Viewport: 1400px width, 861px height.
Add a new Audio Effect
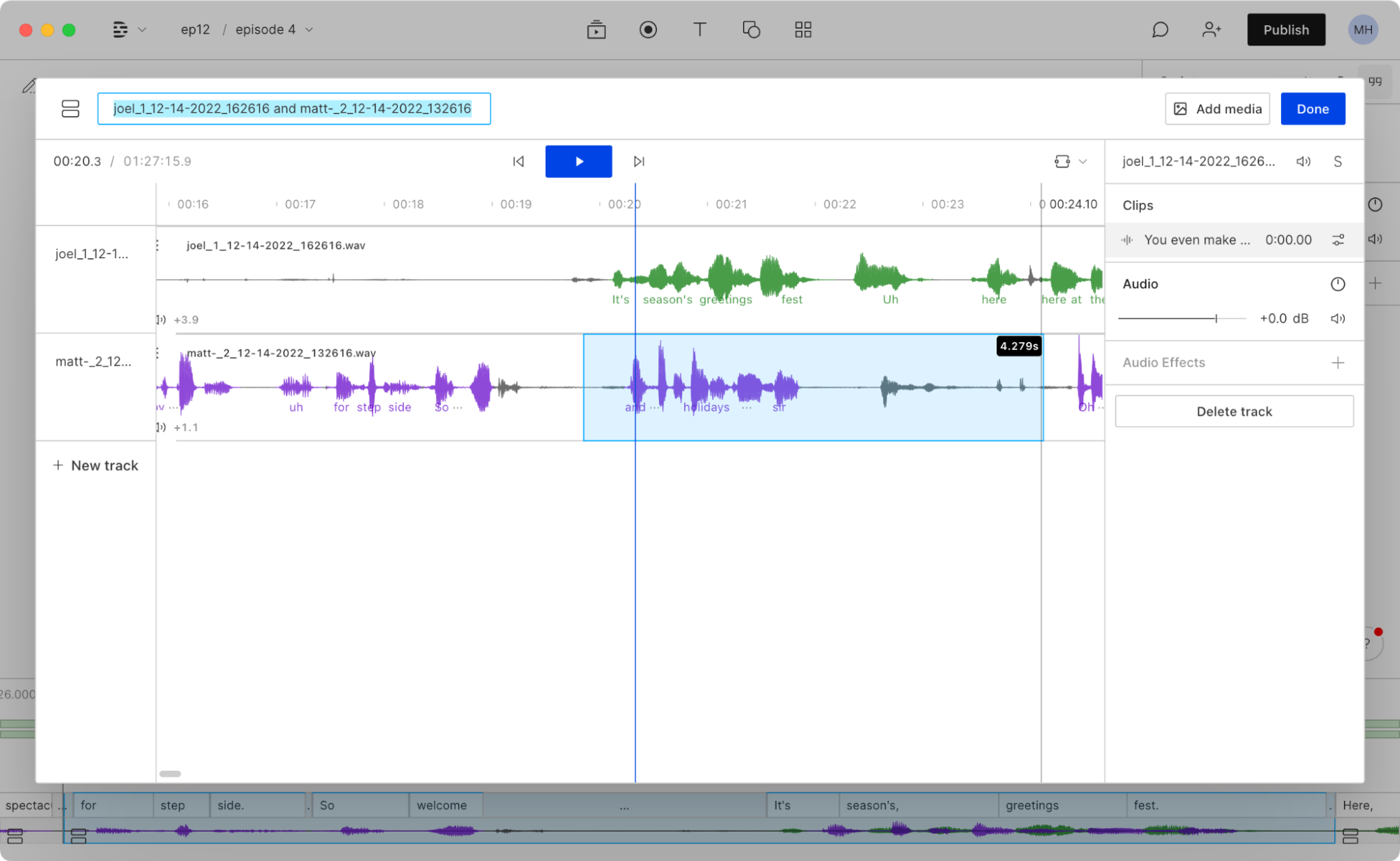[x=1338, y=363]
